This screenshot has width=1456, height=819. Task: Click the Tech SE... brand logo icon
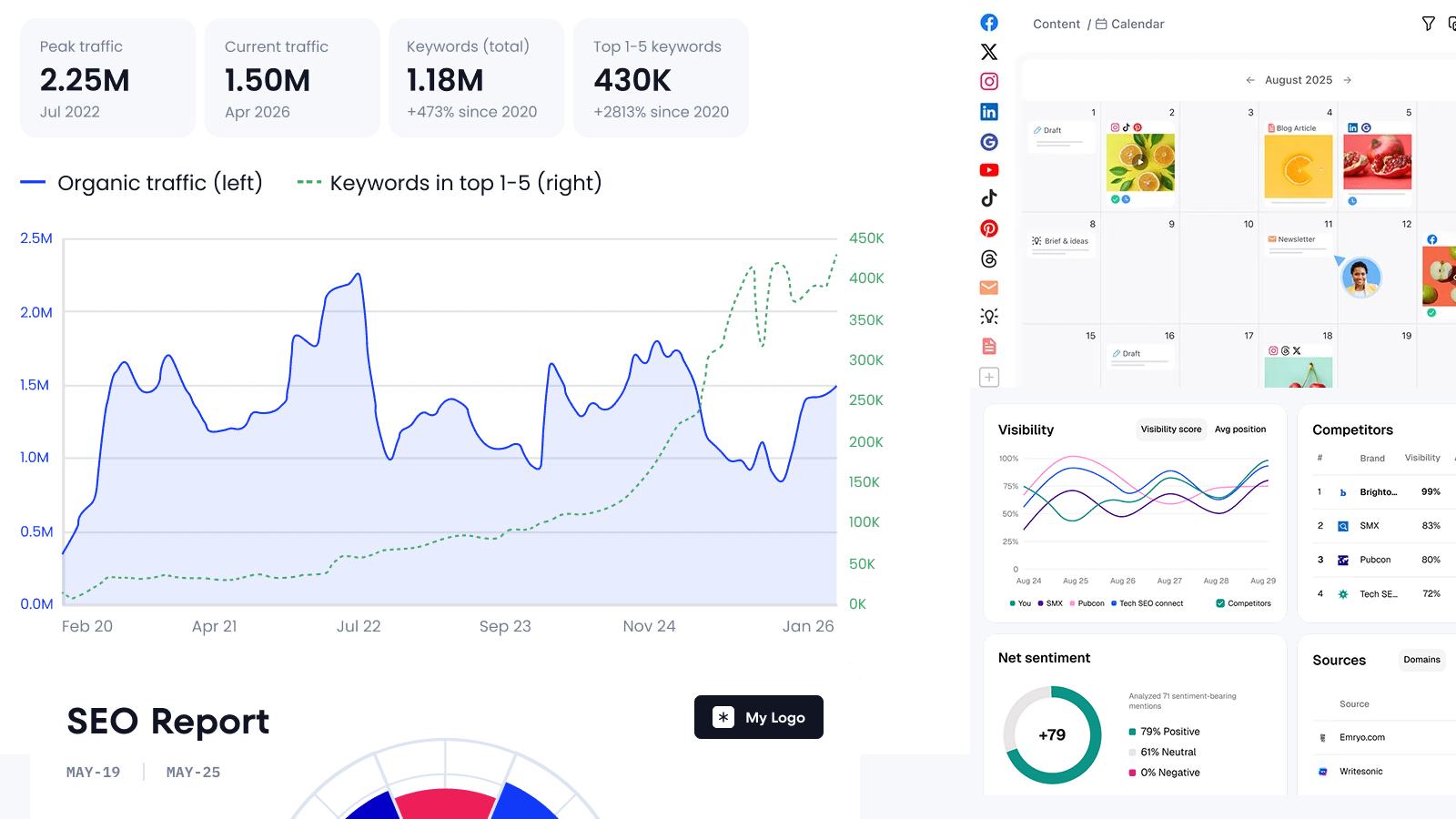(x=1343, y=594)
